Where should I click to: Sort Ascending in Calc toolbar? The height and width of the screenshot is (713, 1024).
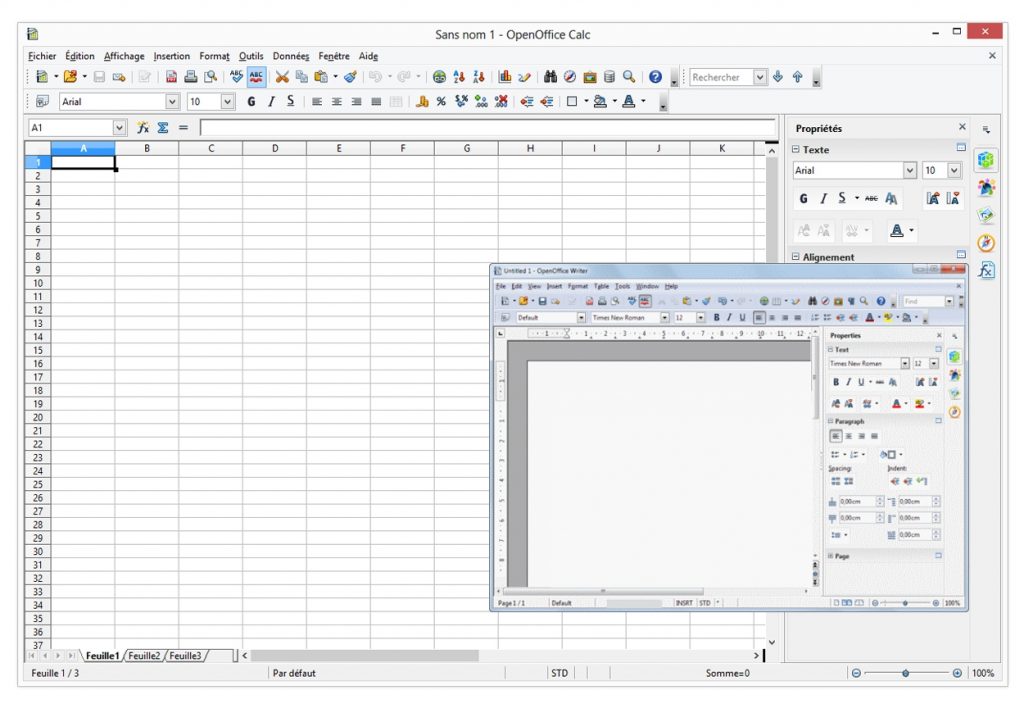coord(459,77)
